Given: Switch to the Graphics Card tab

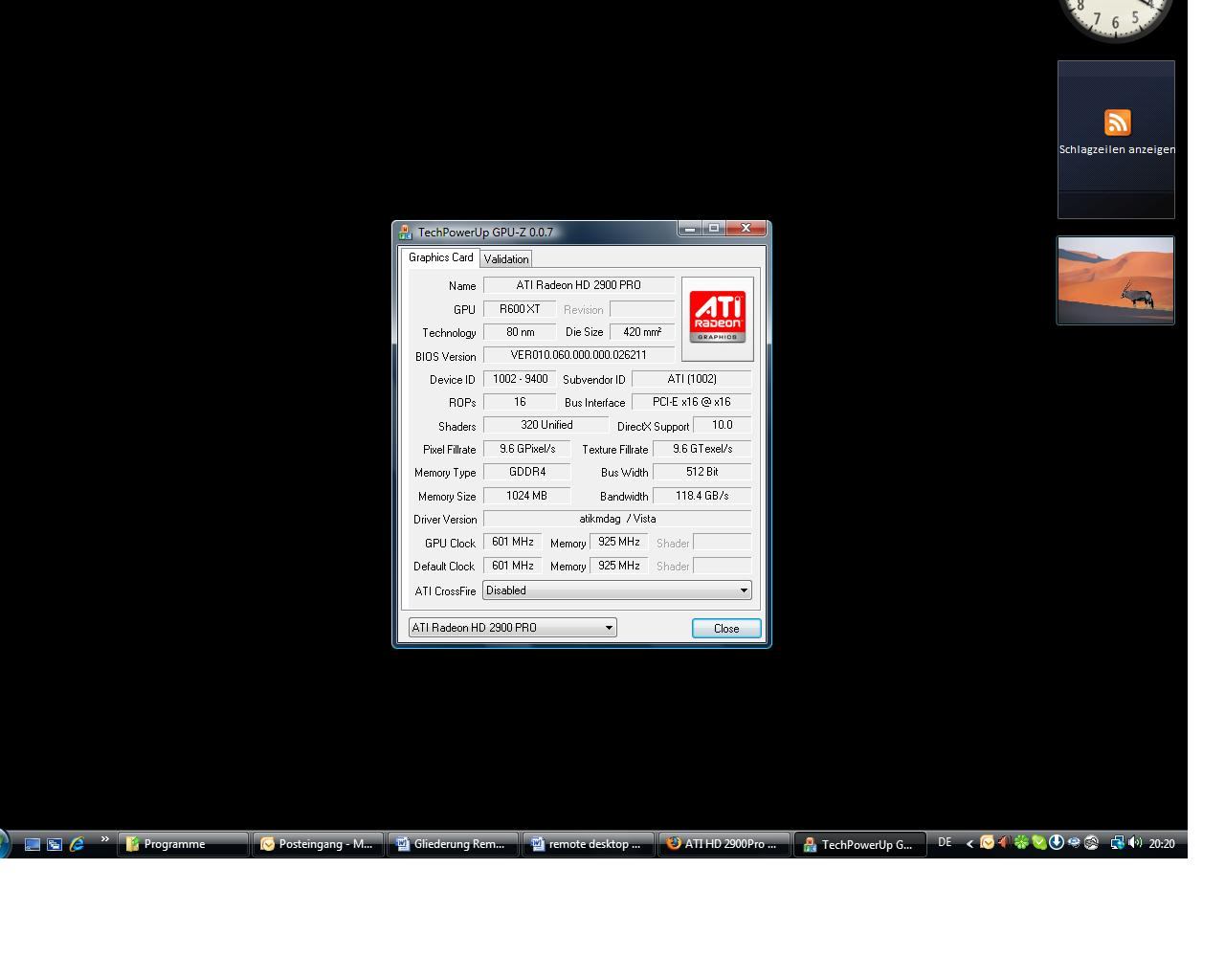Looking at the screenshot, I should (x=440, y=257).
